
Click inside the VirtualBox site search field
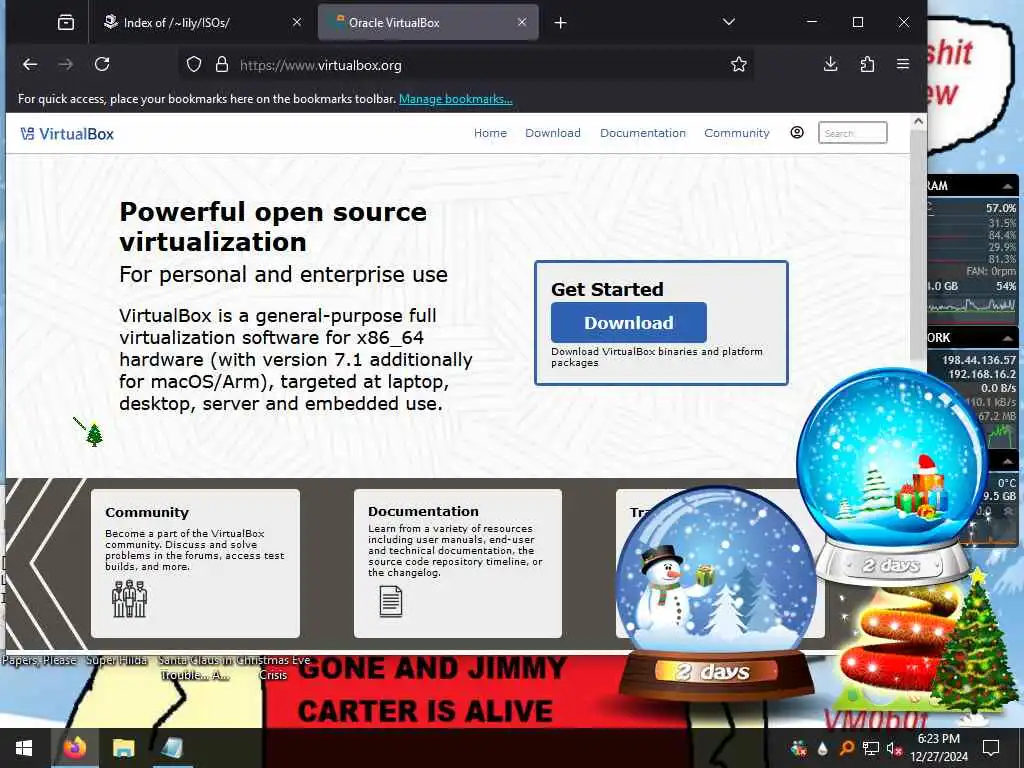852,133
